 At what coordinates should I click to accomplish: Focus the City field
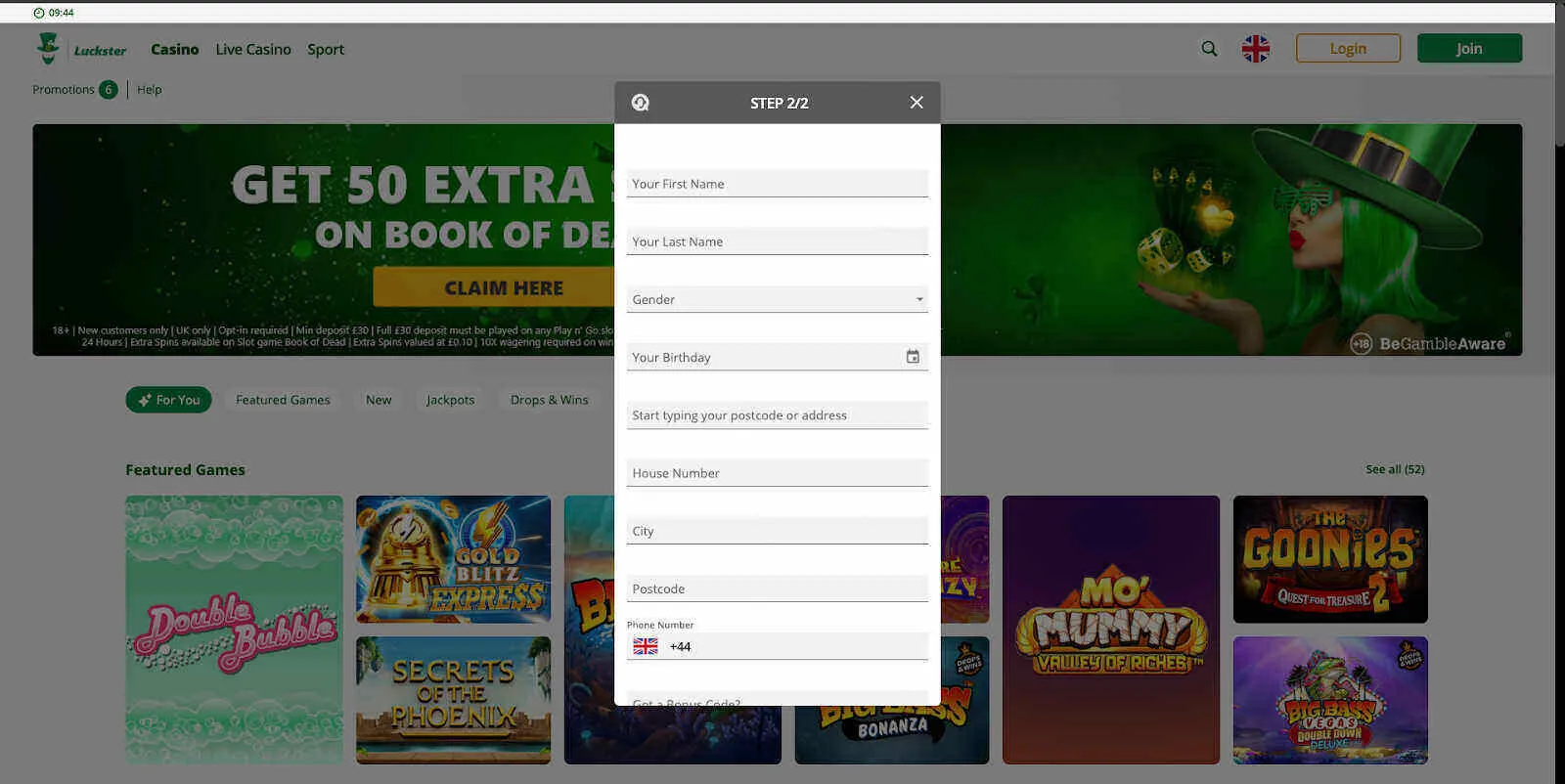[778, 531]
